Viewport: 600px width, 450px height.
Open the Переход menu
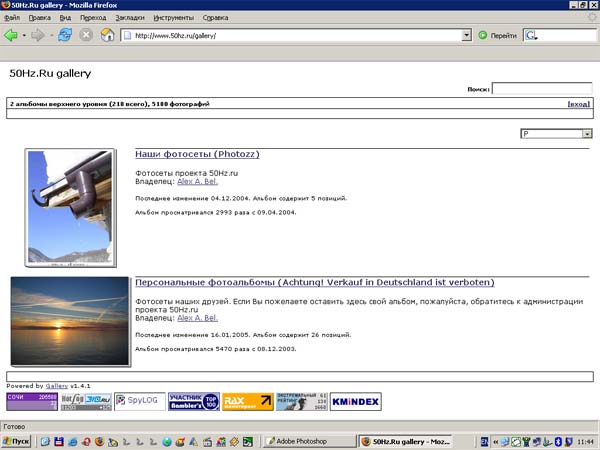93,18
